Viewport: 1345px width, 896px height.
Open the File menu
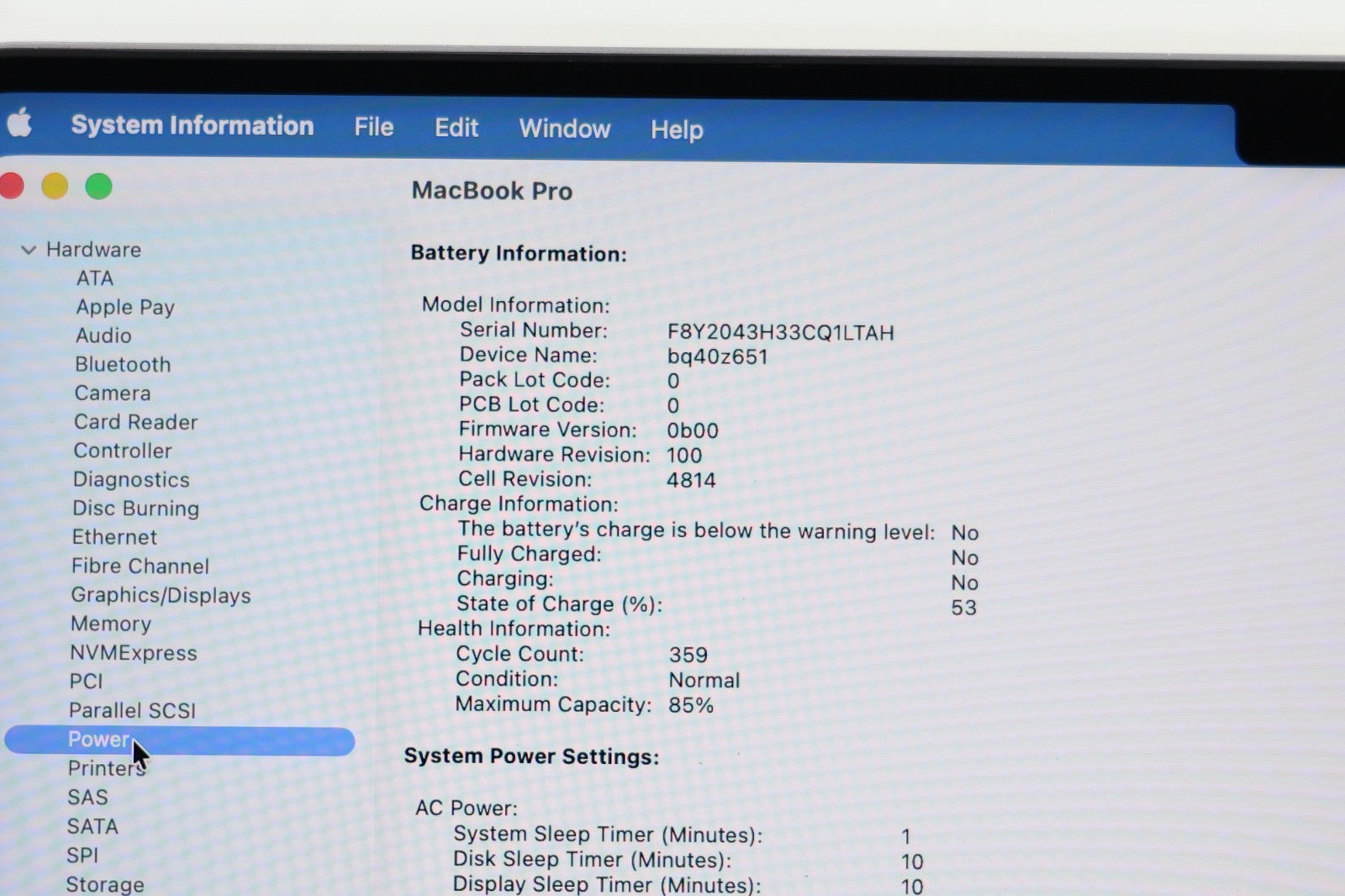click(x=373, y=127)
